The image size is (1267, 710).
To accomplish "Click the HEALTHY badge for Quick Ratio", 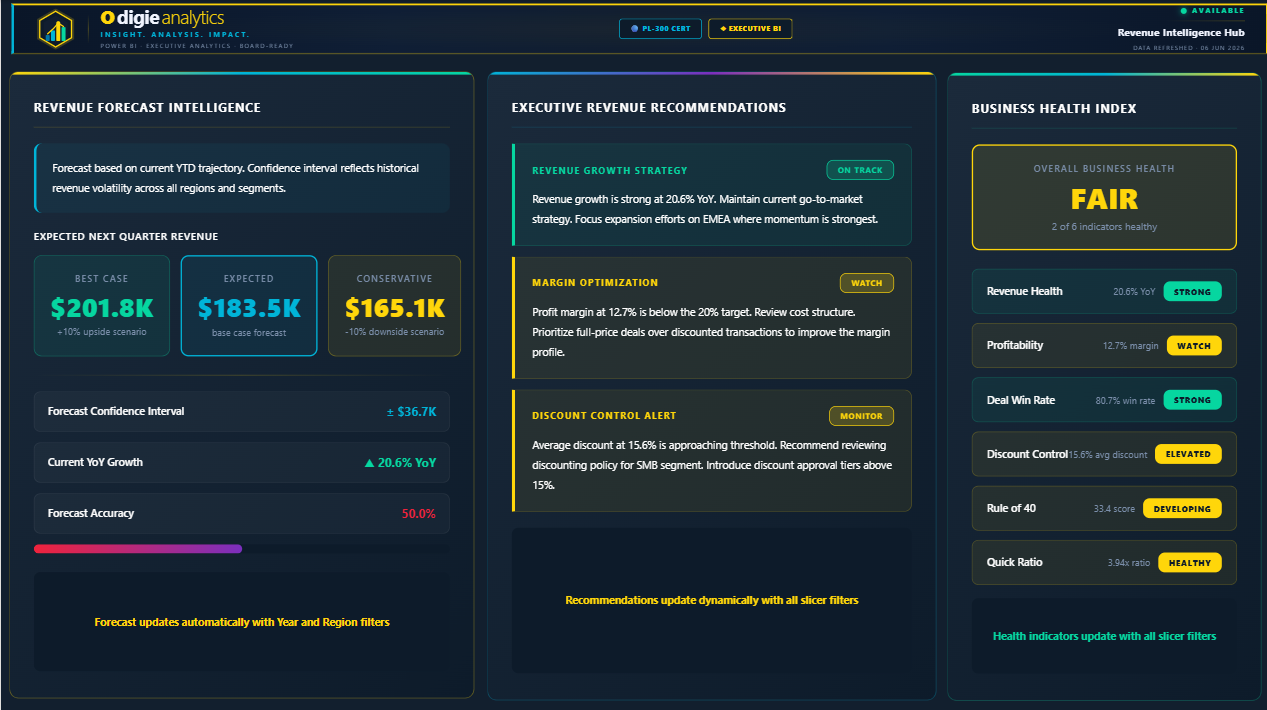I will 1190,562.
